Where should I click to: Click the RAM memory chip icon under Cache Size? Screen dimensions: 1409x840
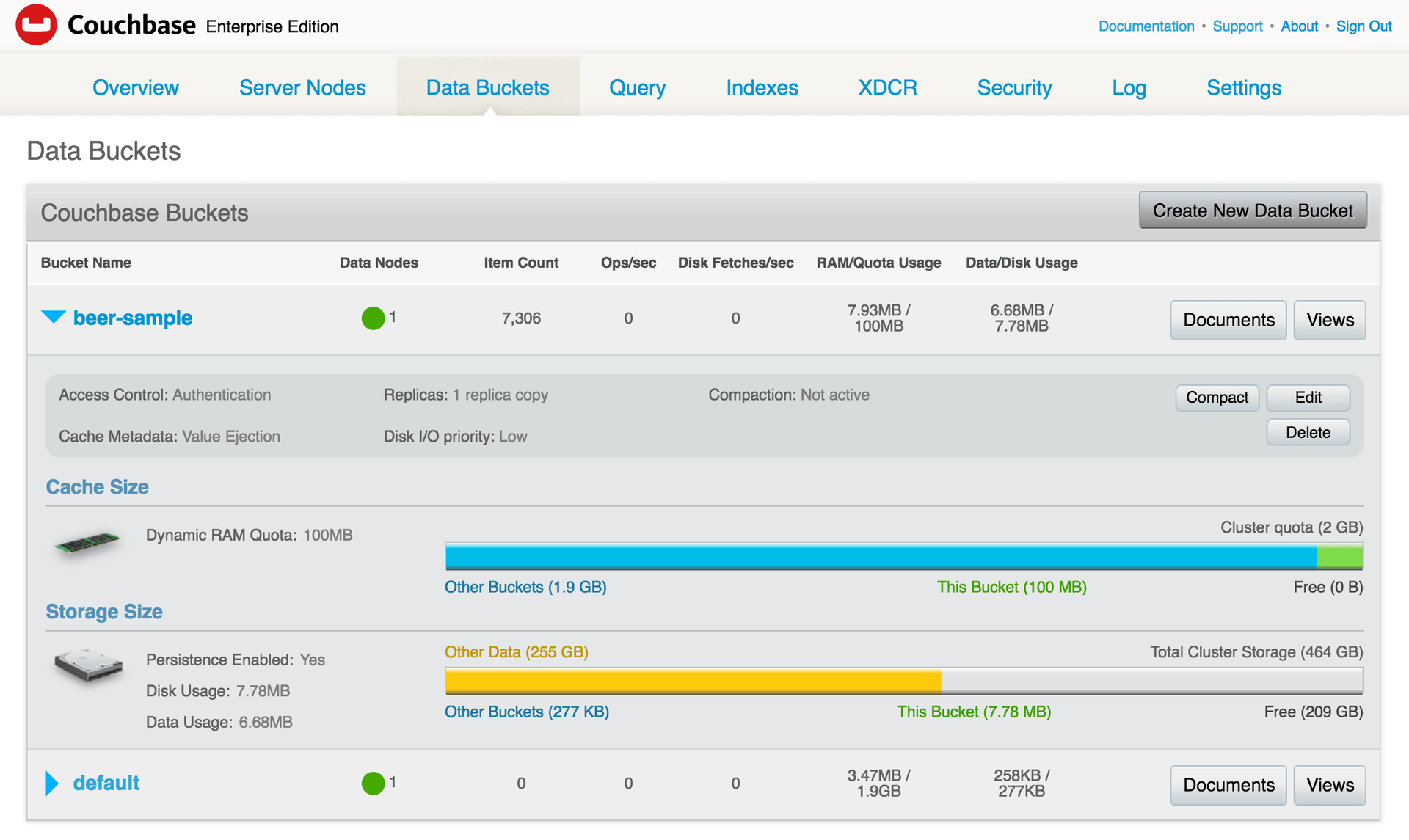[x=88, y=544]
